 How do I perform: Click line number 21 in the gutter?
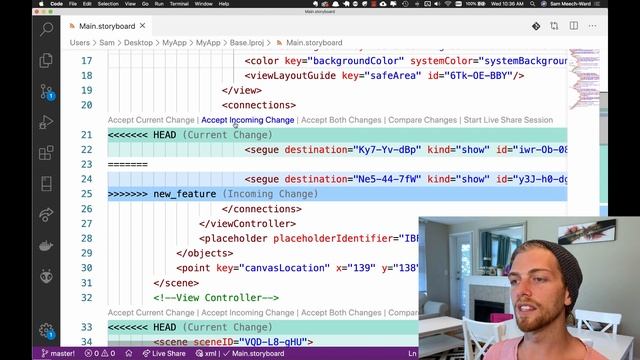(x=87, y=135)
